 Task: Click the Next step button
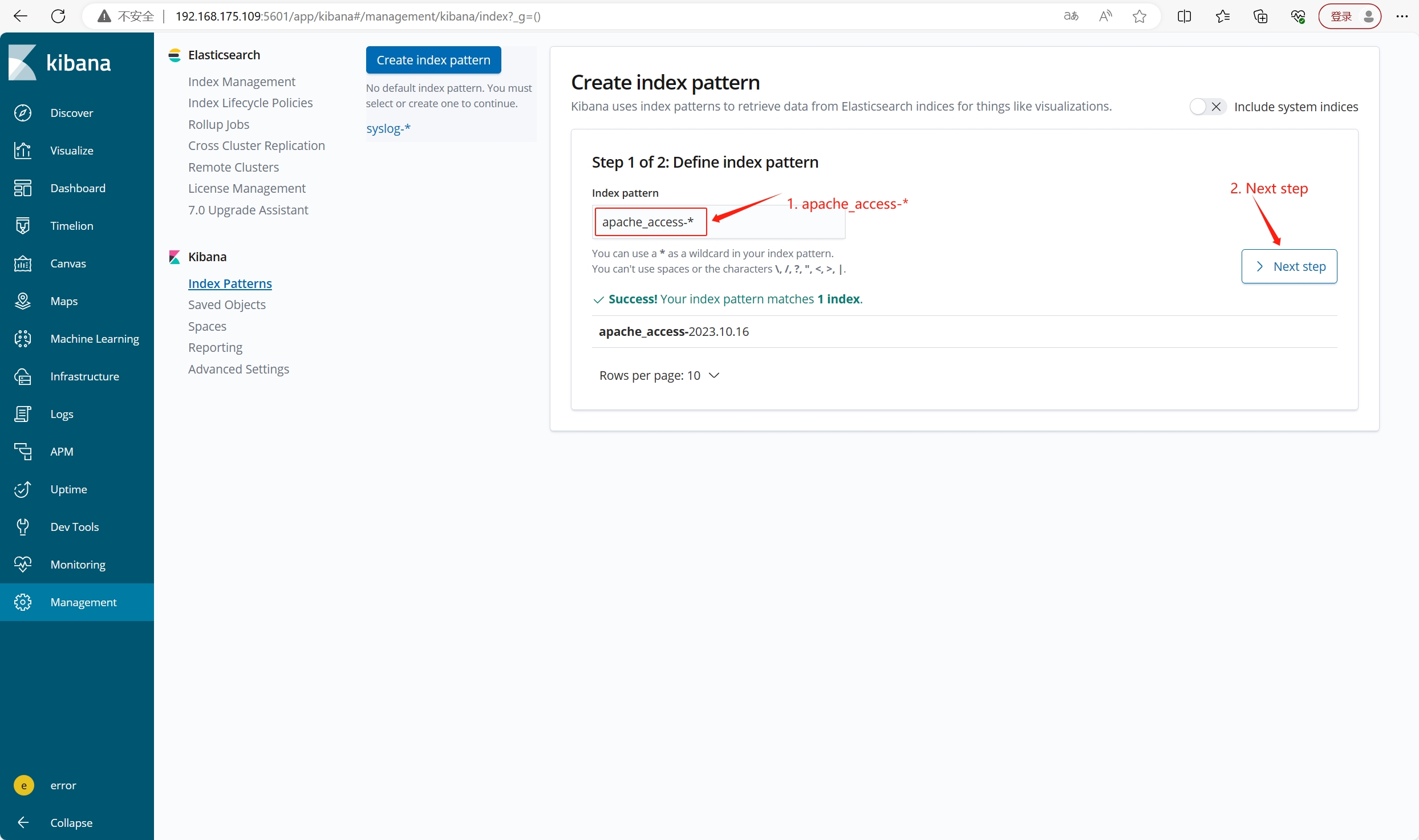[x=1289, y=266]
